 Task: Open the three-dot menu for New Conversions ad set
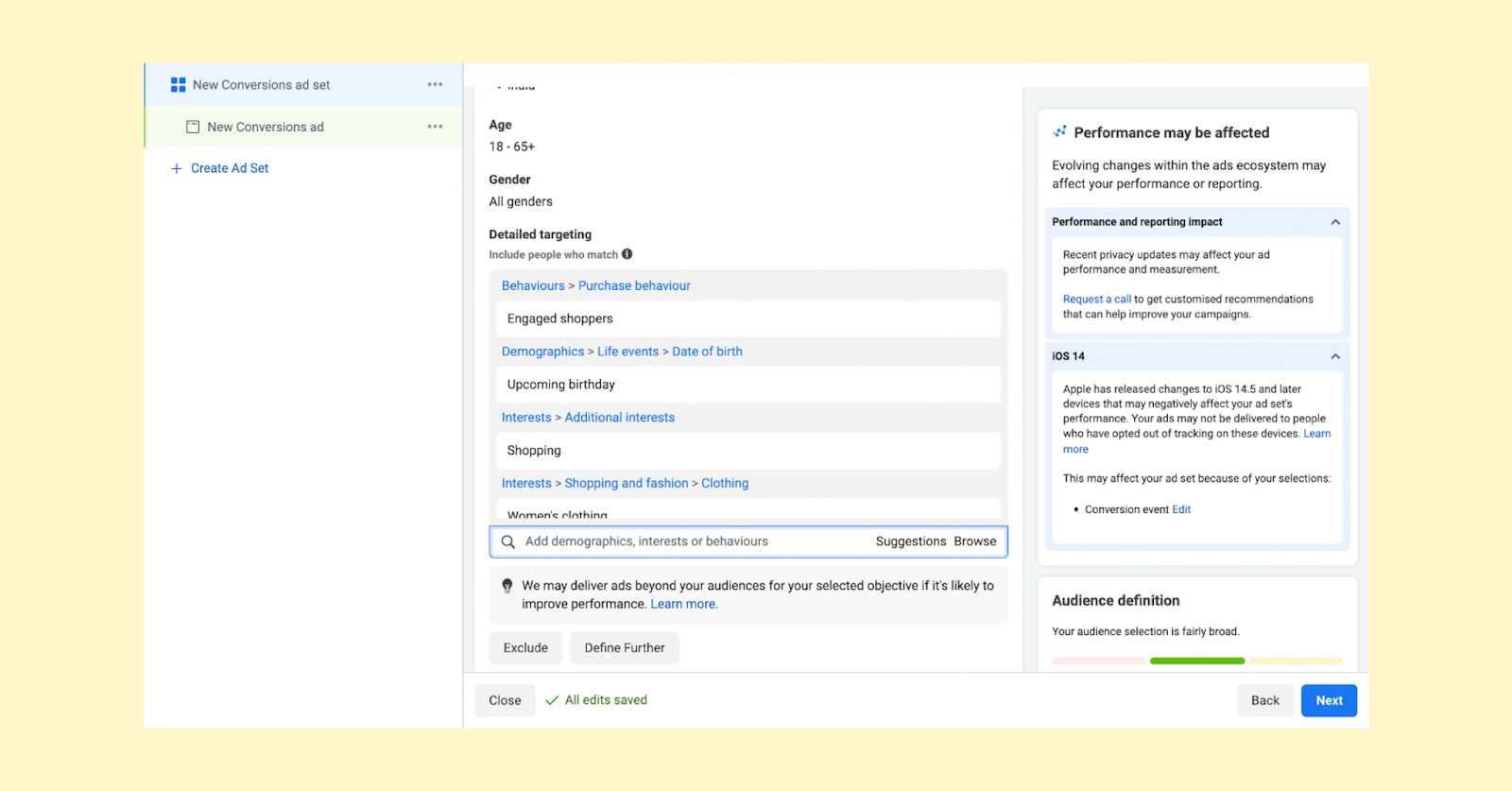(435, 84)
